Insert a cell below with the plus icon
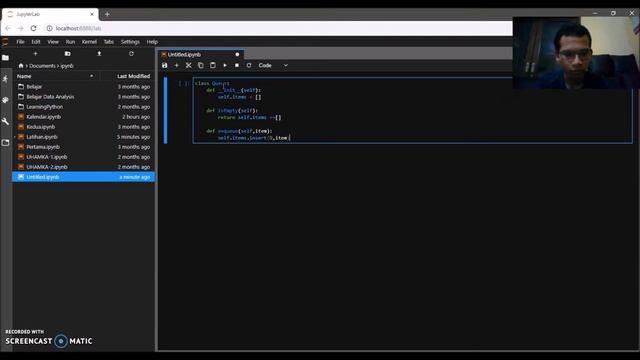The height and width of the screenshot is (360, 640). point(177,65)
